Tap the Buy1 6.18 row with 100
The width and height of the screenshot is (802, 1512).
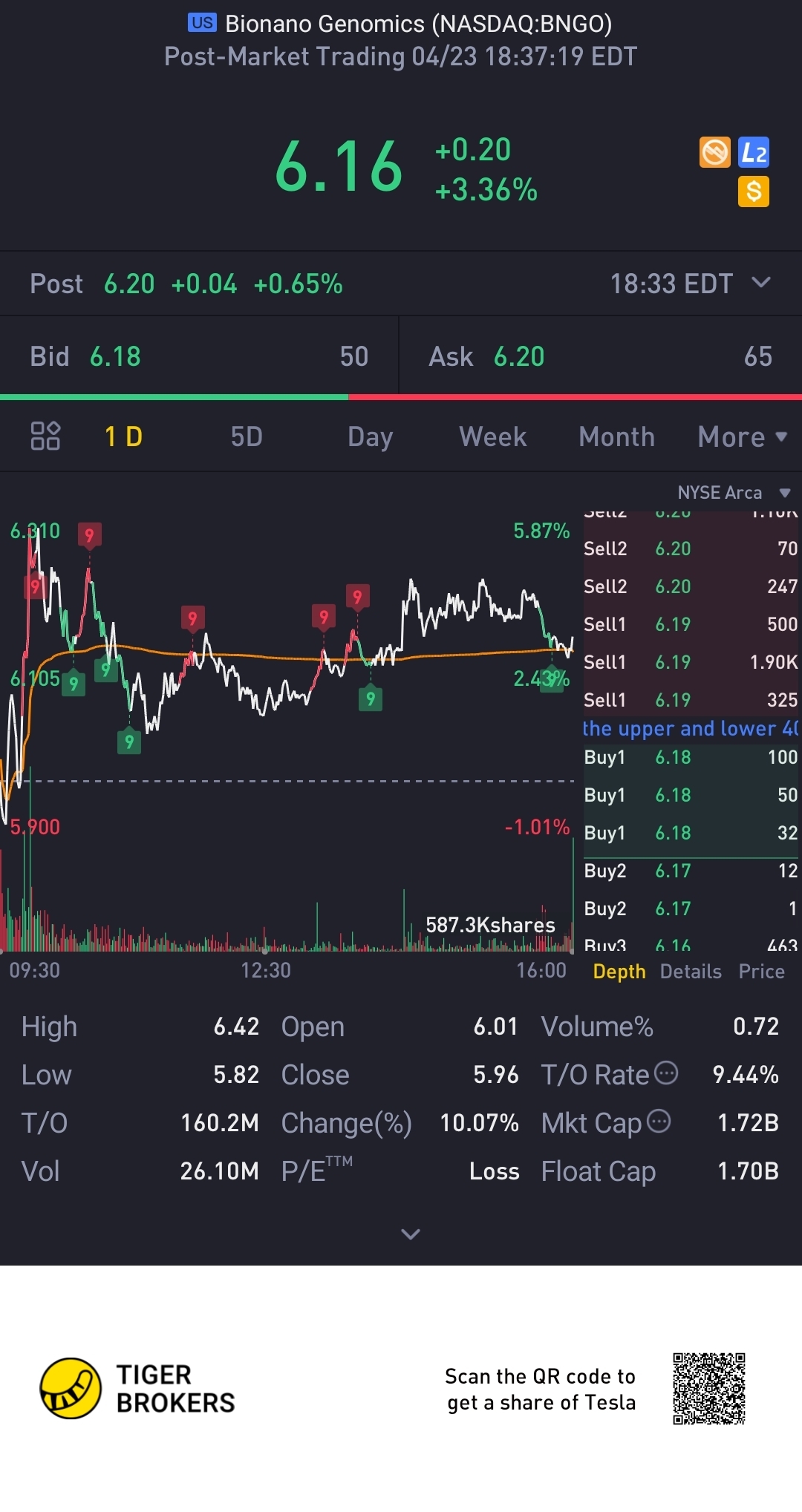pyautogui.click(x=691, y=757)
